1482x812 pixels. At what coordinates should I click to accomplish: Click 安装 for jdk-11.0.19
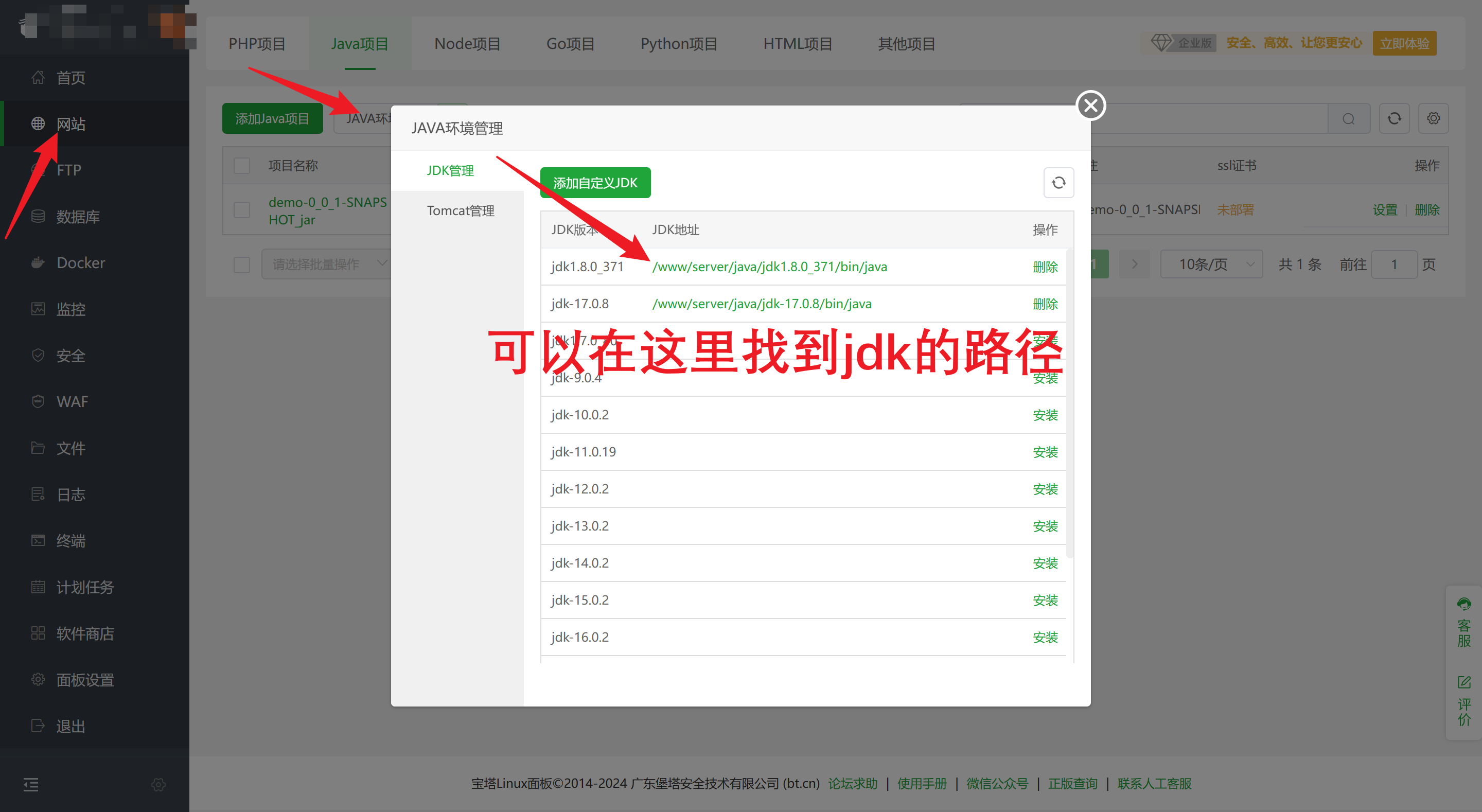1045,452
